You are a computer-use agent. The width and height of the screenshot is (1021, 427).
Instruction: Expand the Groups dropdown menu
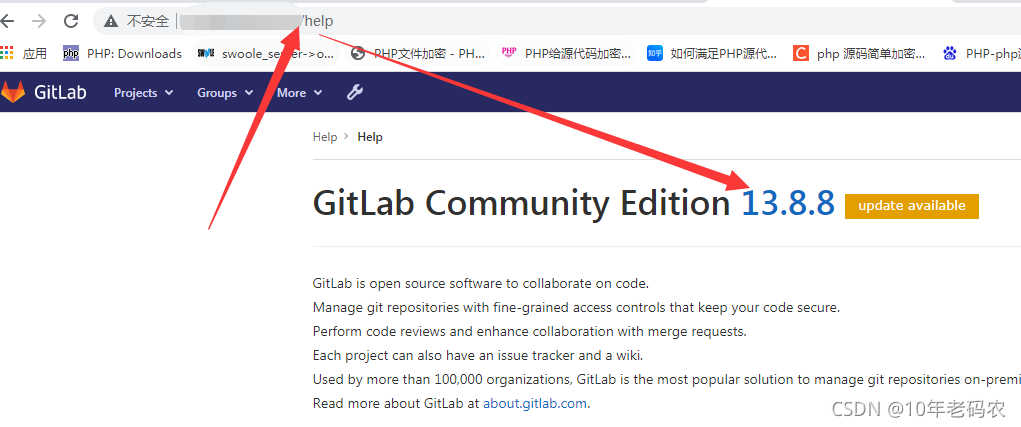pos(225,93)
